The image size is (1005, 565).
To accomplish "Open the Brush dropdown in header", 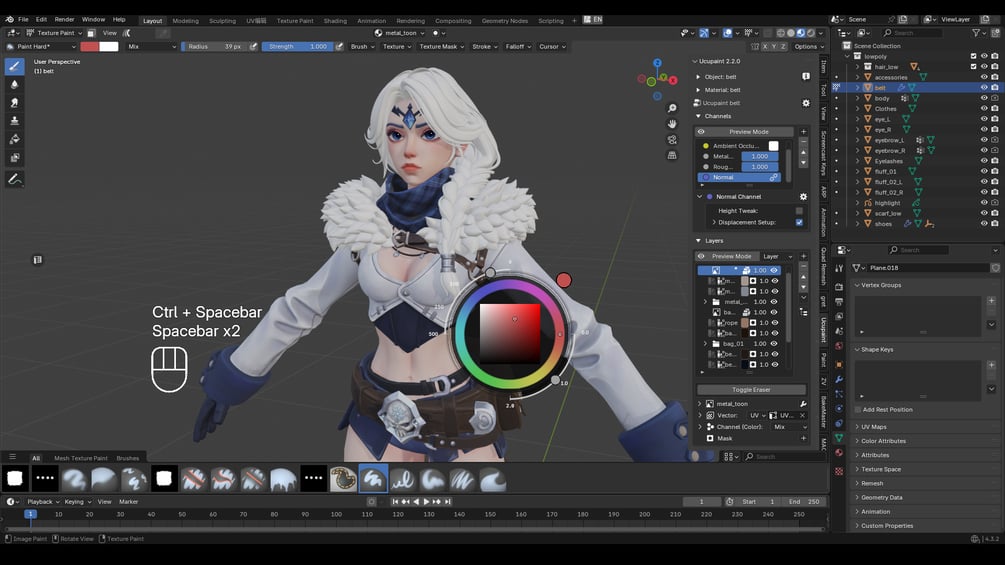I will tap(362, 47).
